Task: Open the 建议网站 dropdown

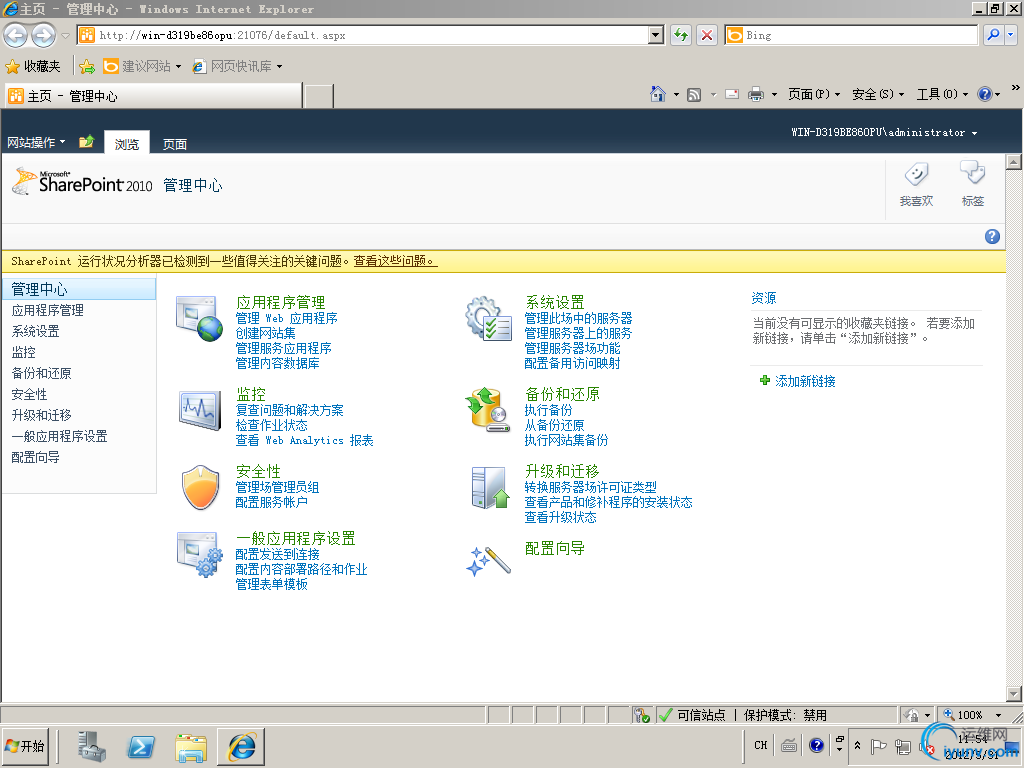Action: [x=178, y=67]
